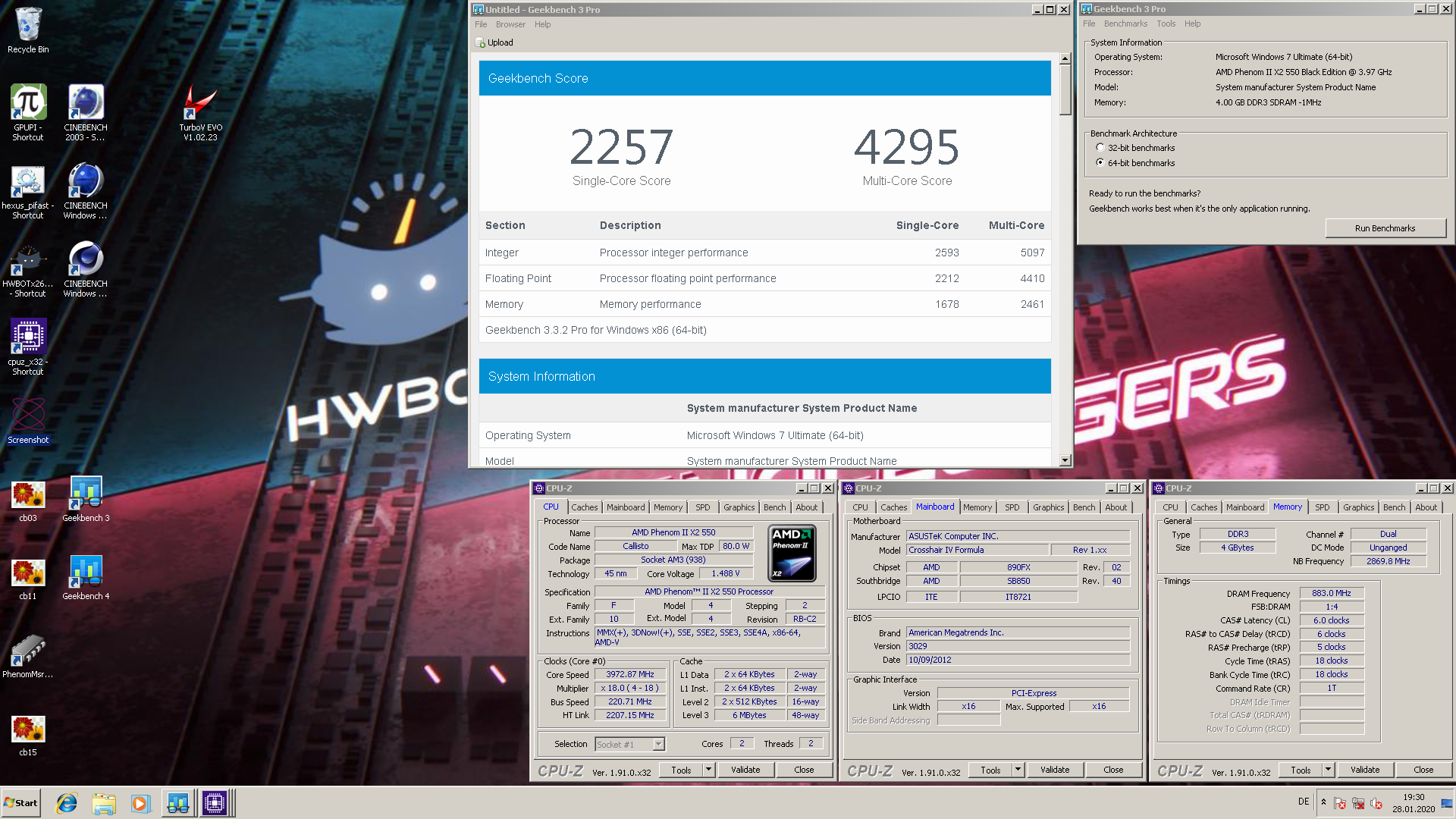Click the Multi-Core Score 4295
The height and width of the screenshot is (819, 1456).
(907, 147)
